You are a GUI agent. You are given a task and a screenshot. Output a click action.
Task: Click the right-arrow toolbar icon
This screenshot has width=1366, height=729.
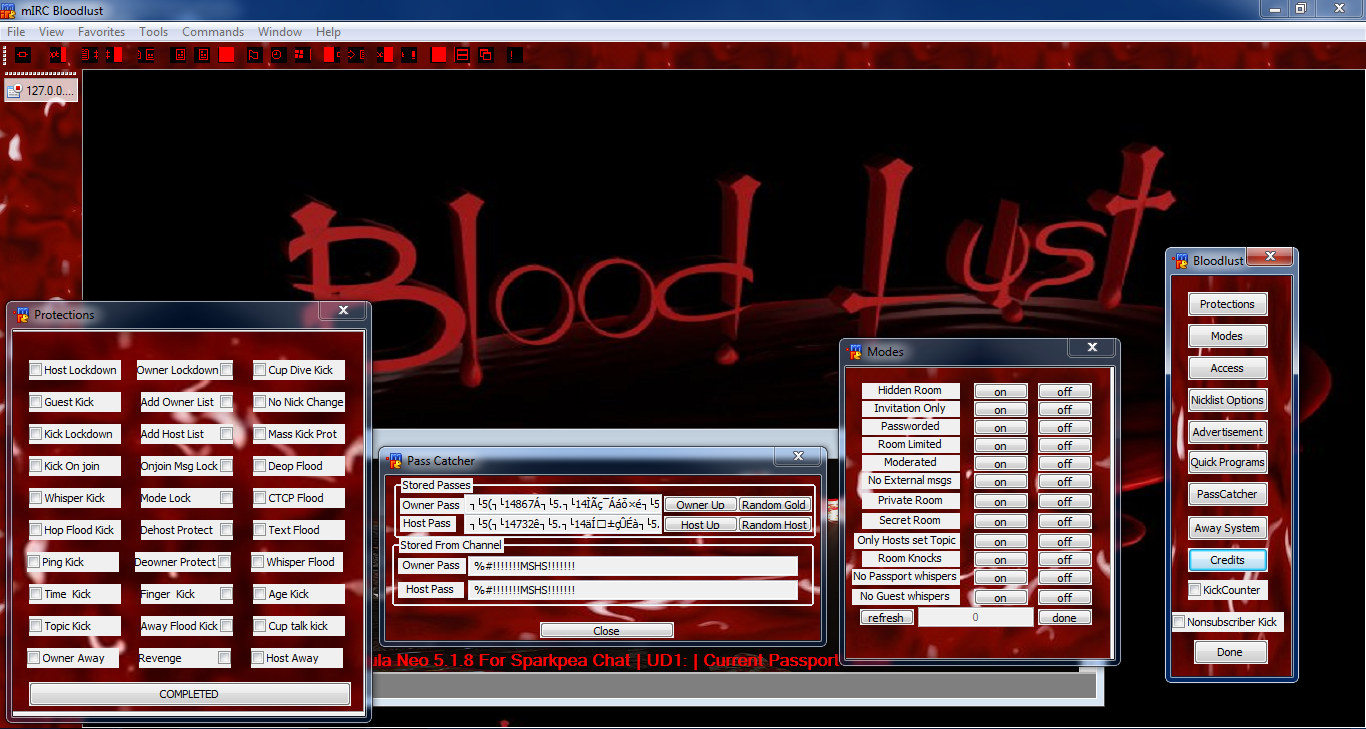[354, 54]
